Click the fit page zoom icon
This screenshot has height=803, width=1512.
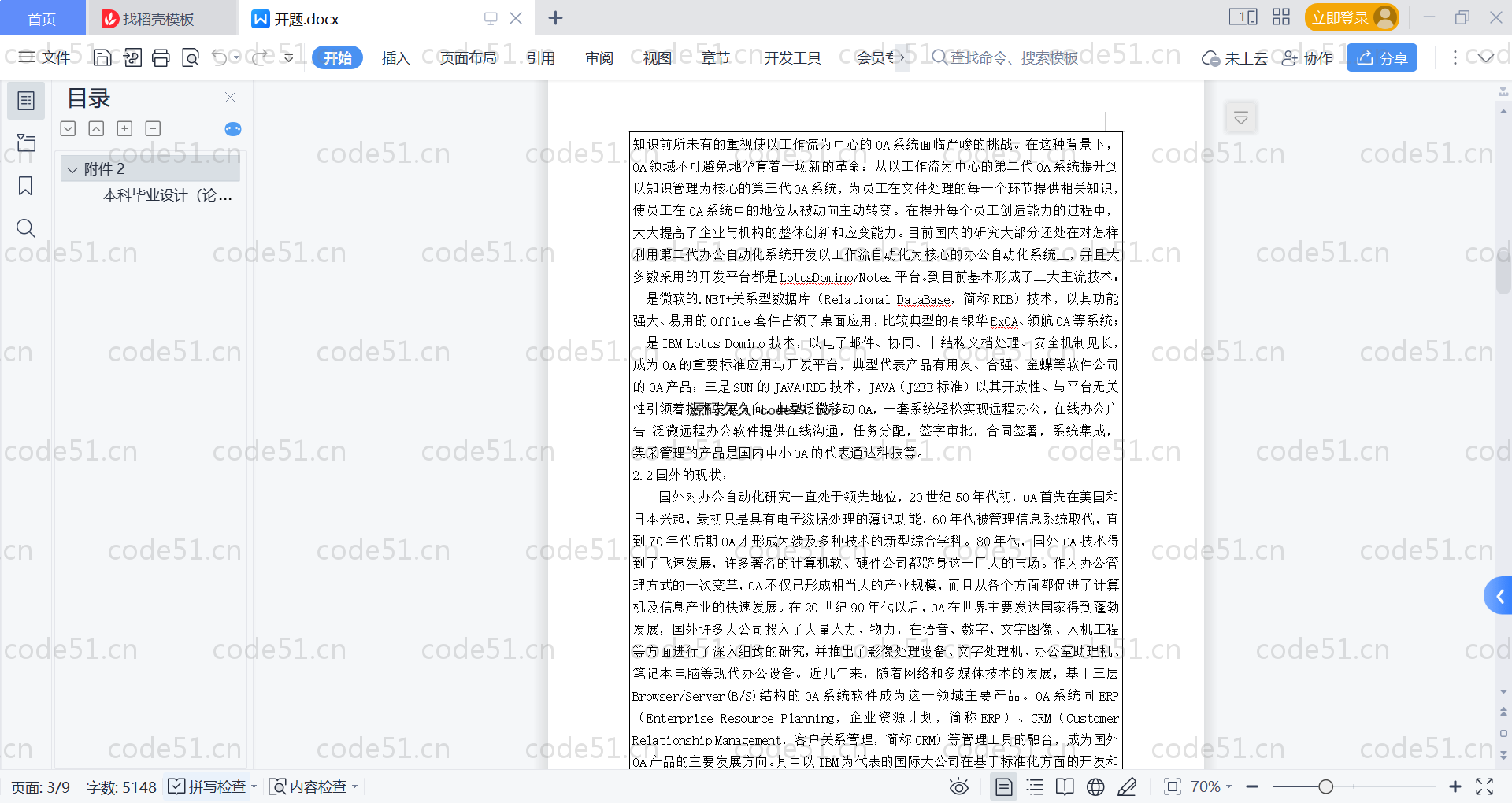(x=1173, y=786)
